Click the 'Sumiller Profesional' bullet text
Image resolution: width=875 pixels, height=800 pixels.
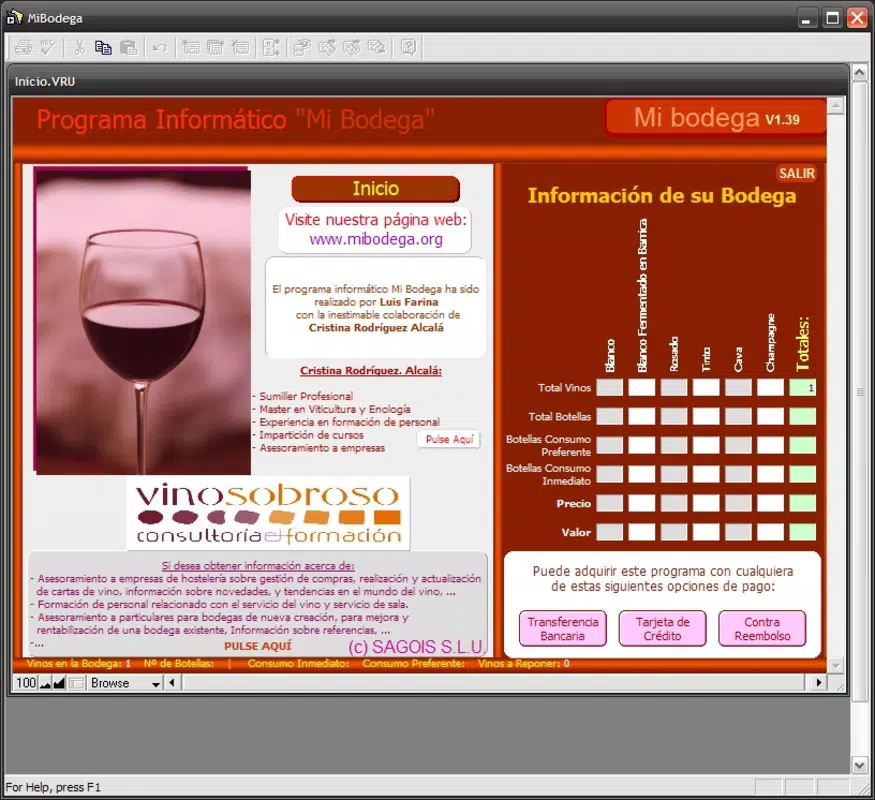(x=306, y=396)
